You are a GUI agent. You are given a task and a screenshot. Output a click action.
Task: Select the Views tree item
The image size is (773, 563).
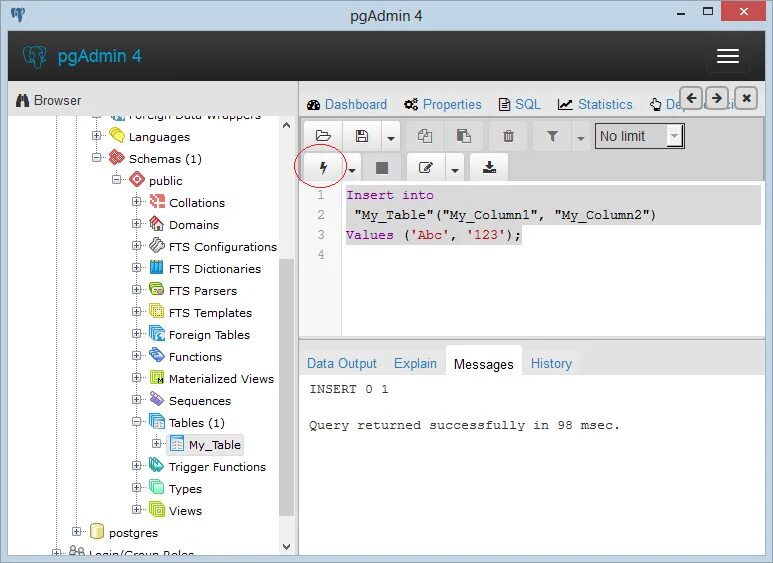pyautogui.click(x=185, y=511)
